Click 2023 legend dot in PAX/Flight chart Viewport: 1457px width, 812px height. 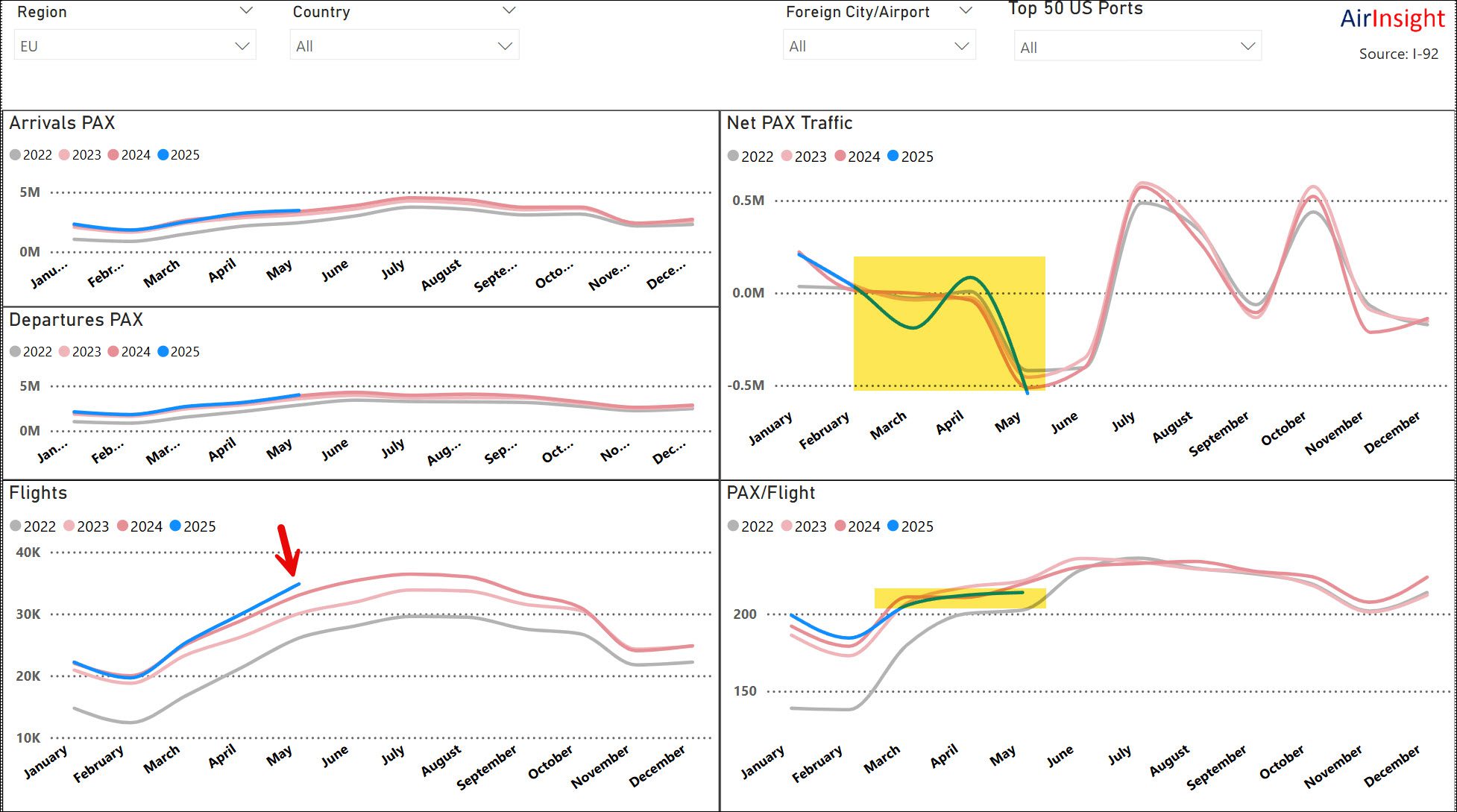(787, 526)
